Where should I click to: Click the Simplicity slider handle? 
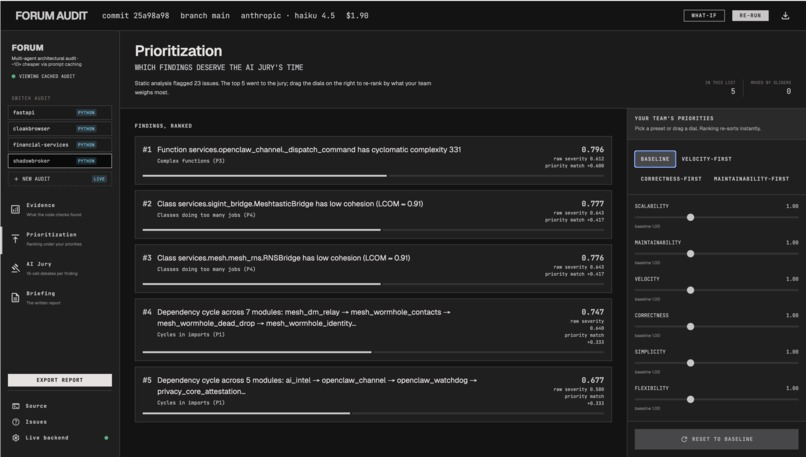(x=690, y=363)
